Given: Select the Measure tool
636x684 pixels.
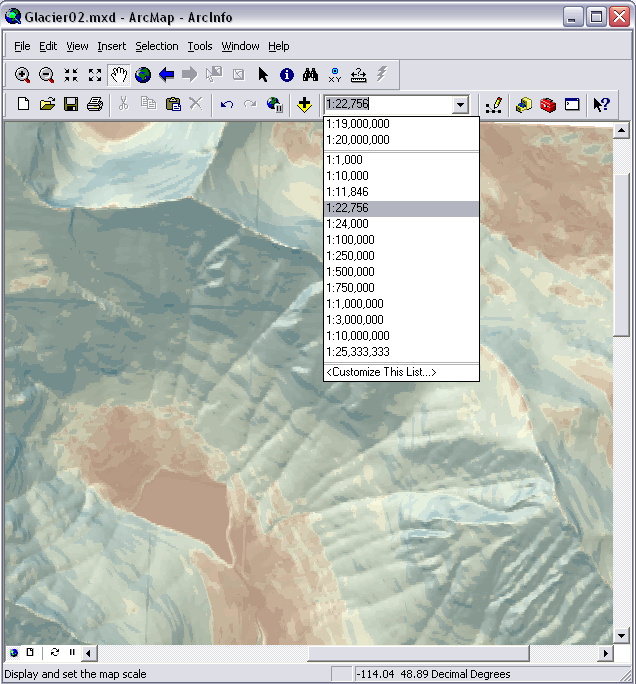Looking at the screenshot, I should (359, 75).
